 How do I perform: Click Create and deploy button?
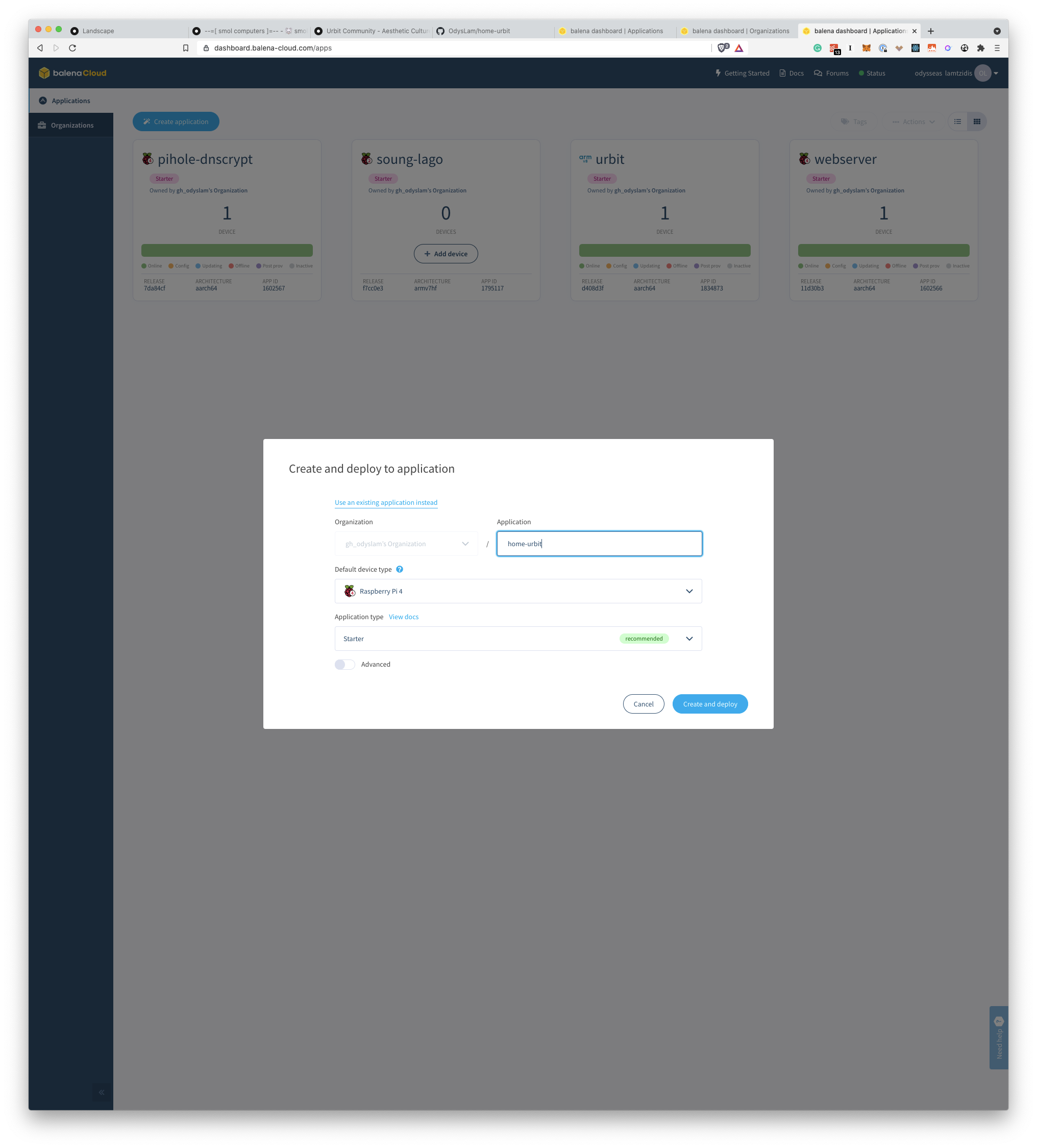[x=710, y=703]
